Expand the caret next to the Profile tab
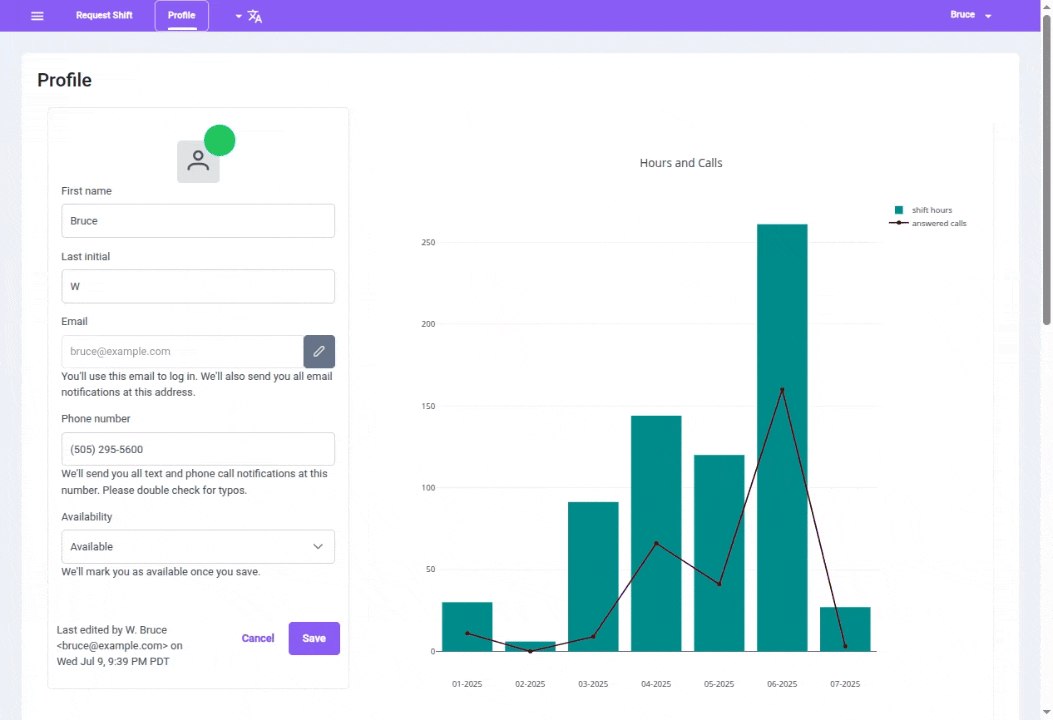The image size is (1053, 720). tap(237, 16)
